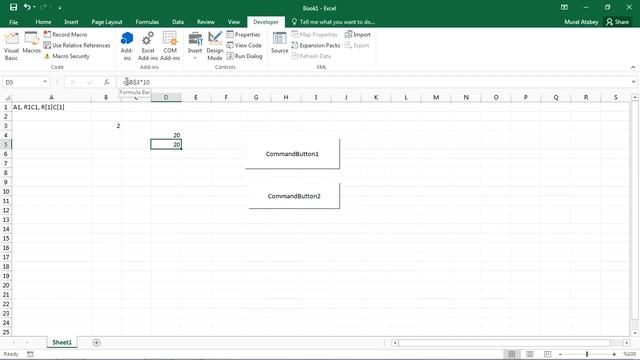The image size is (640, 360).
Task: Open Ribbon Display Options
Action: tap(564, 7)
